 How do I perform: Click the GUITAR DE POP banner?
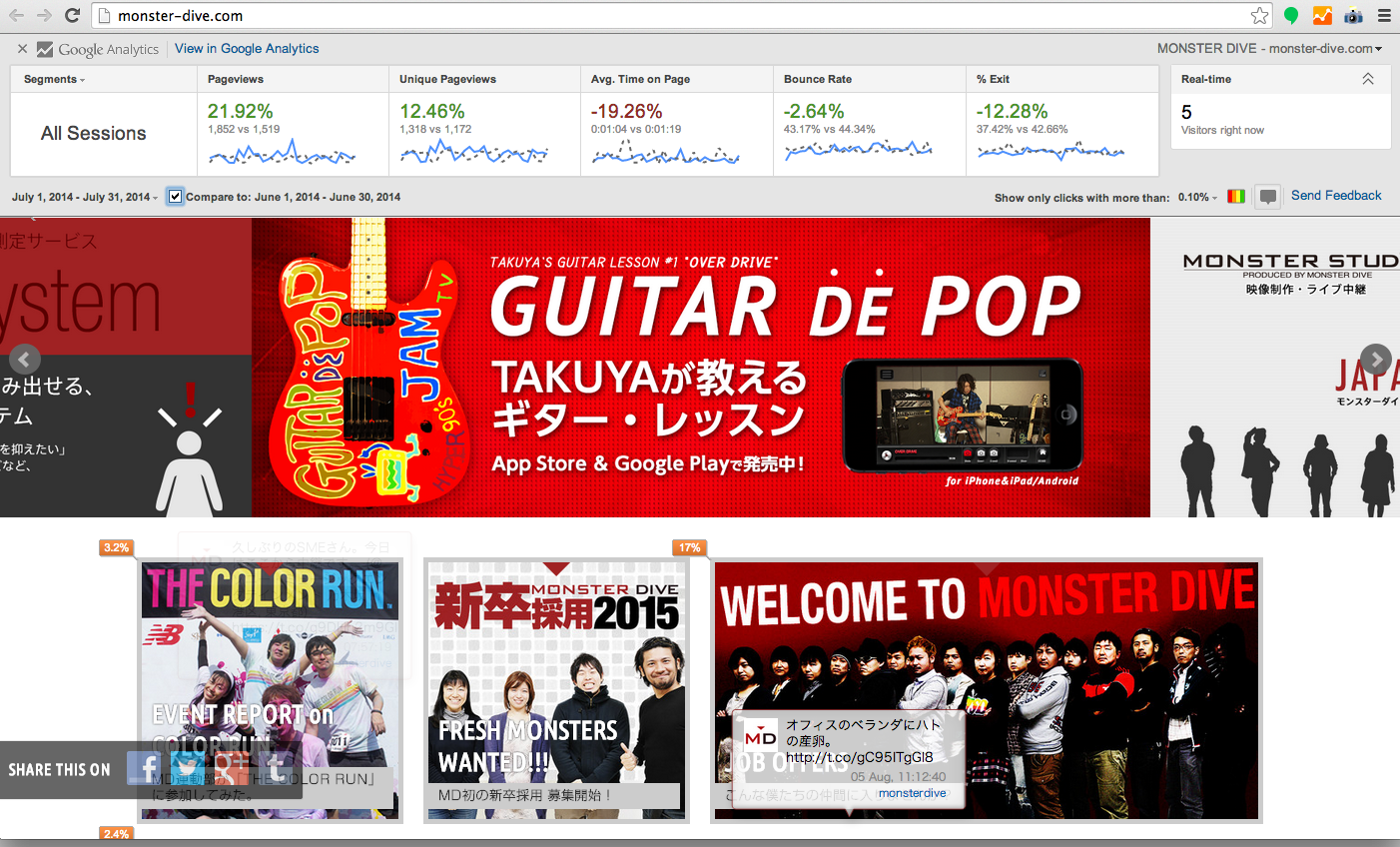pyautogui.click(x=701, y=368)
